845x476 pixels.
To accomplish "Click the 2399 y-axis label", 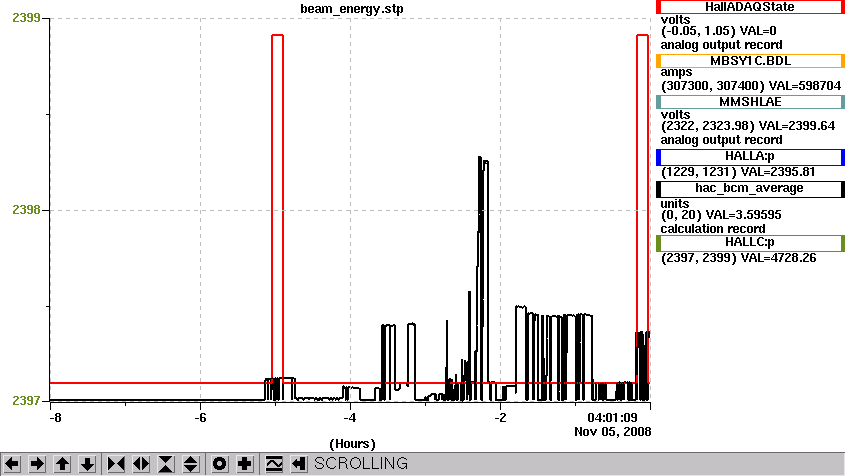I will pyautogui.click(x=26, y=18).
